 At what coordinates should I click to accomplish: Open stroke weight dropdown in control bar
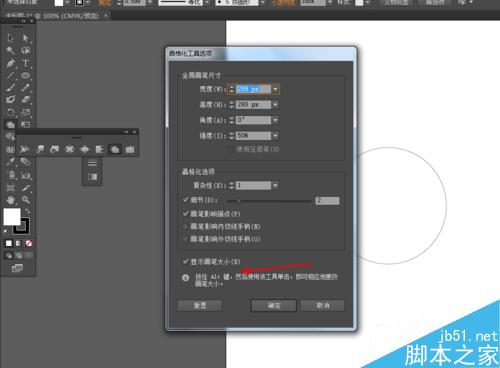point(150,3)
